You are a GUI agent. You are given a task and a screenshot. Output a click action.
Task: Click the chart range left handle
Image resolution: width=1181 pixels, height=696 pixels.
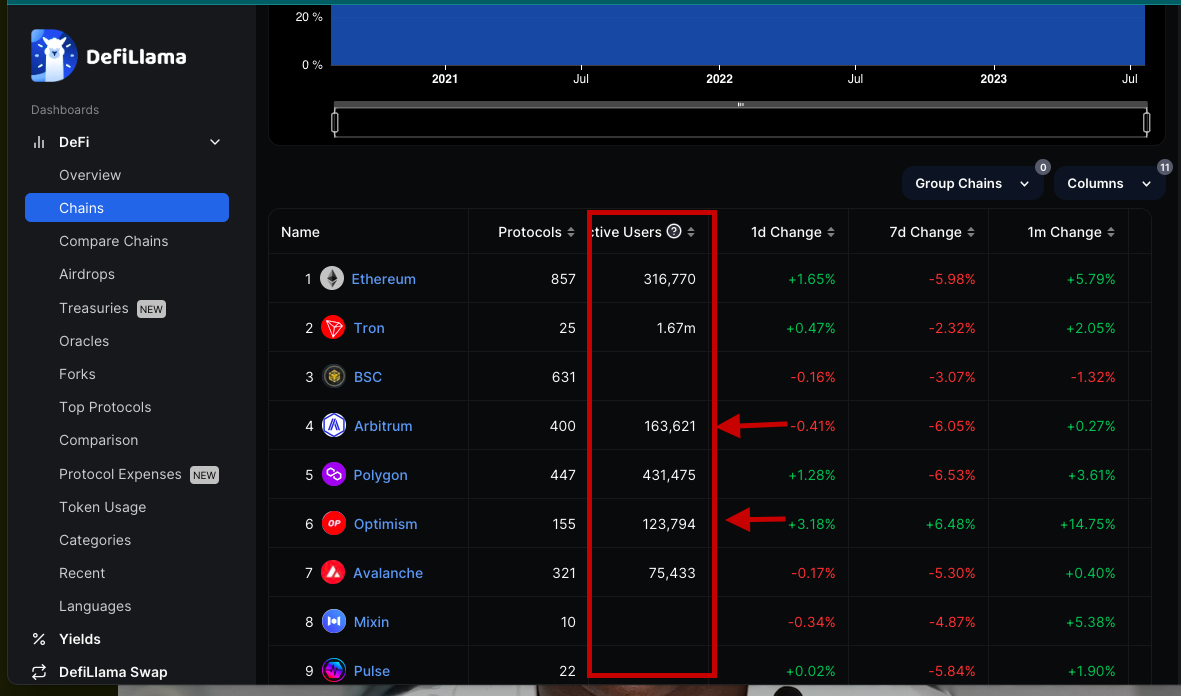pyautogui.click(x=335, y=122)
